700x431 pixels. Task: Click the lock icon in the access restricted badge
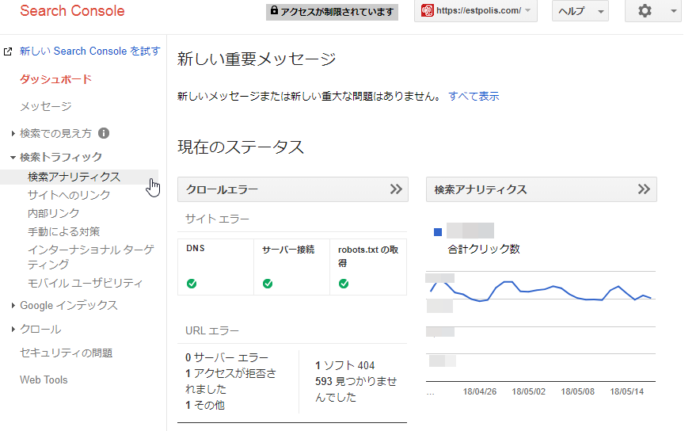coord(274,10)
